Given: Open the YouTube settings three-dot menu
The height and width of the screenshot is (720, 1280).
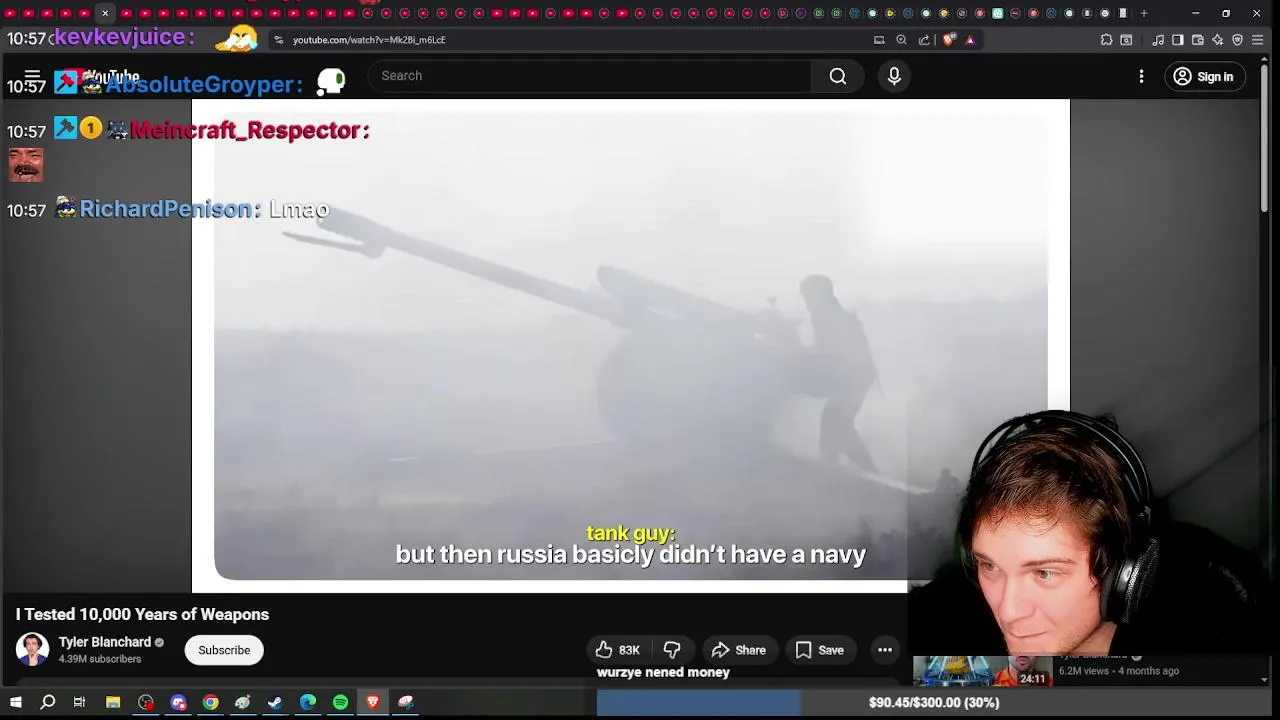Looking at the screenshot, I should pos(1141,76).
